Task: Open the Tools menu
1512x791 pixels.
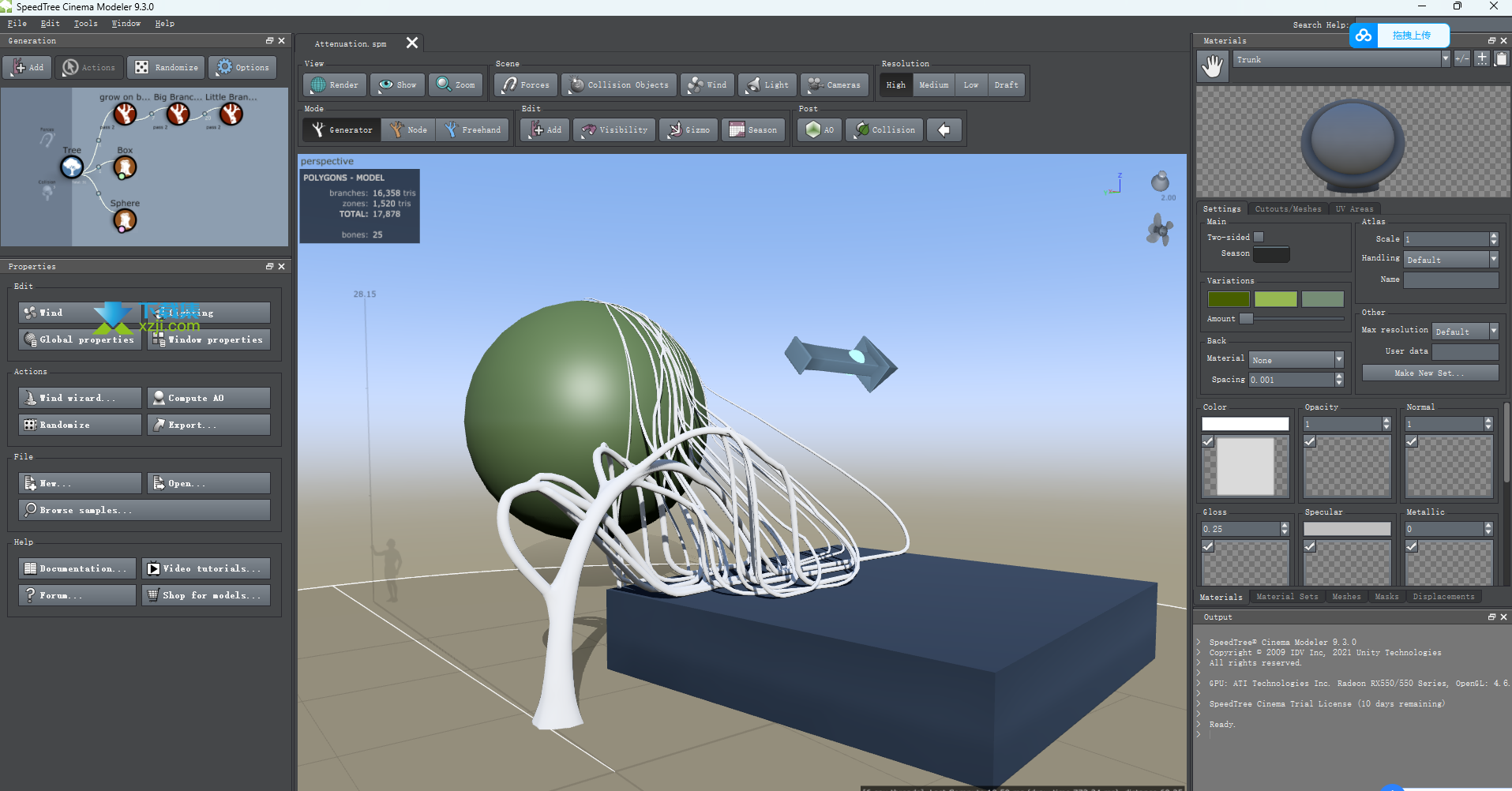Action: [x=85, y=24]
